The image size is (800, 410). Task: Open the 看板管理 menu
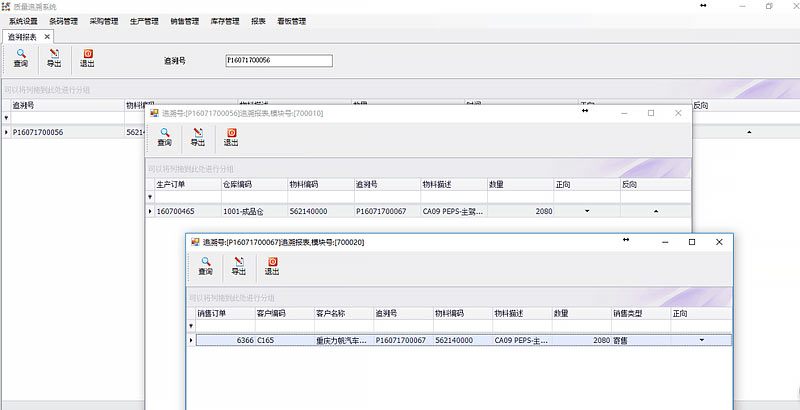pos(293,20)
